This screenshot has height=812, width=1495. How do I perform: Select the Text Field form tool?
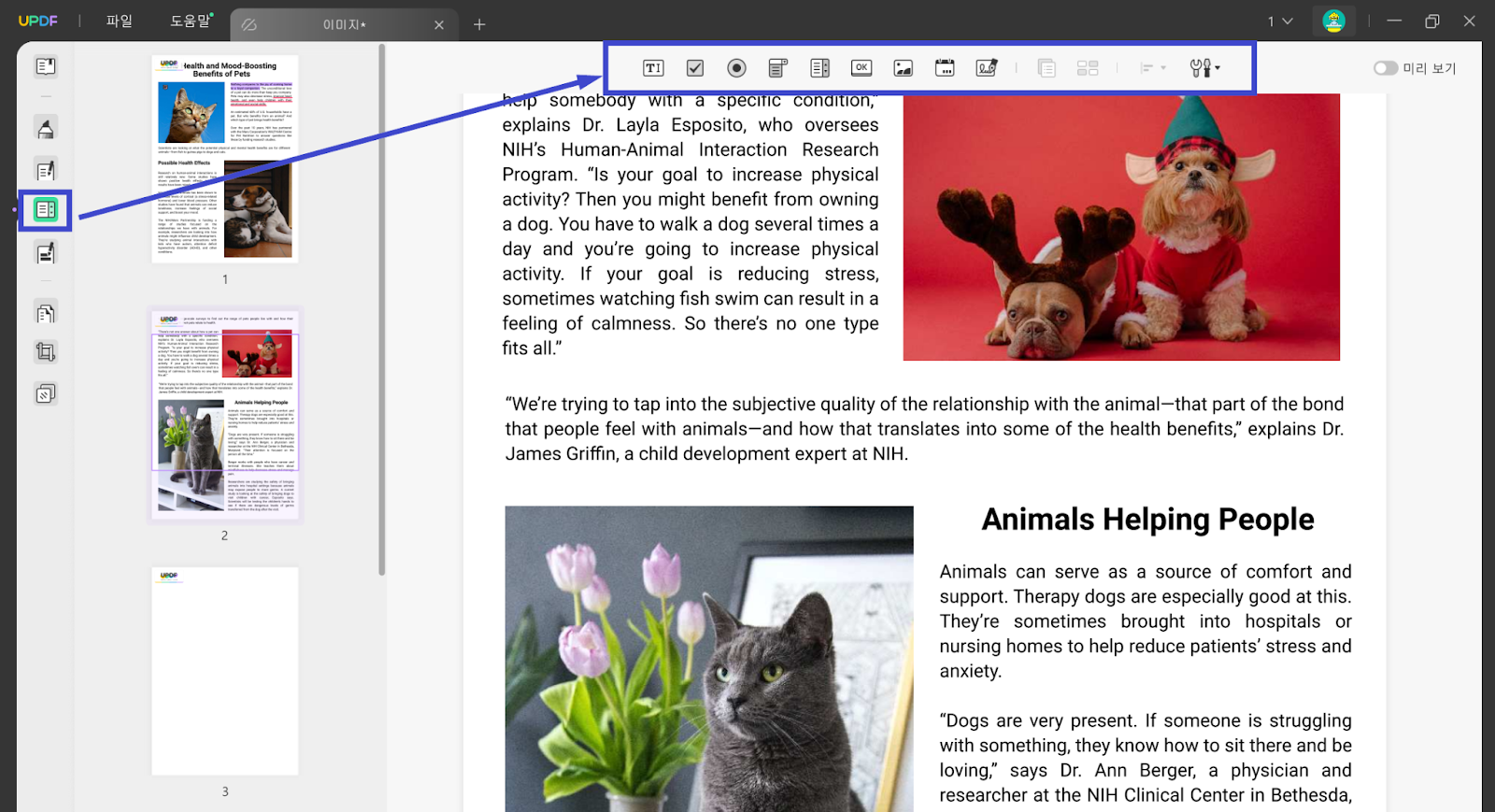pos(653,68)
